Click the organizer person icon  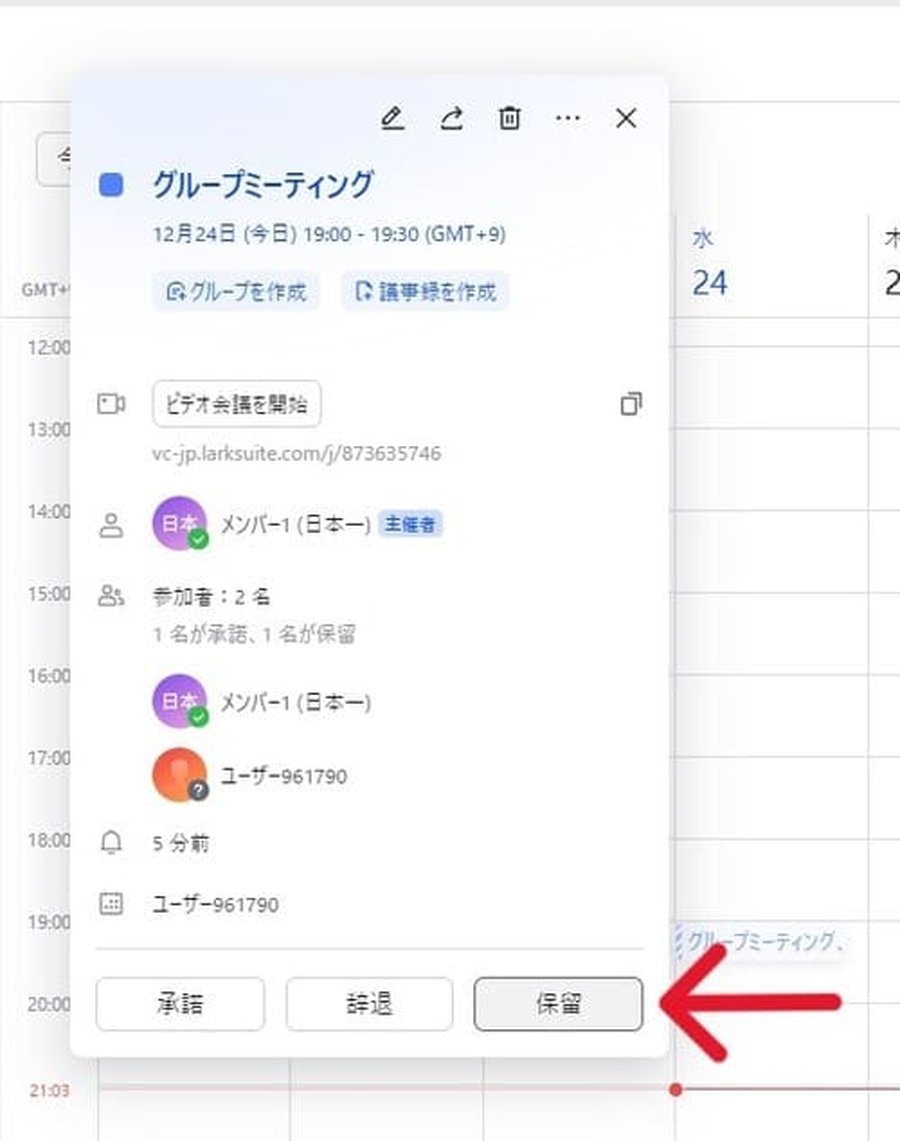(x=113, y=523)
